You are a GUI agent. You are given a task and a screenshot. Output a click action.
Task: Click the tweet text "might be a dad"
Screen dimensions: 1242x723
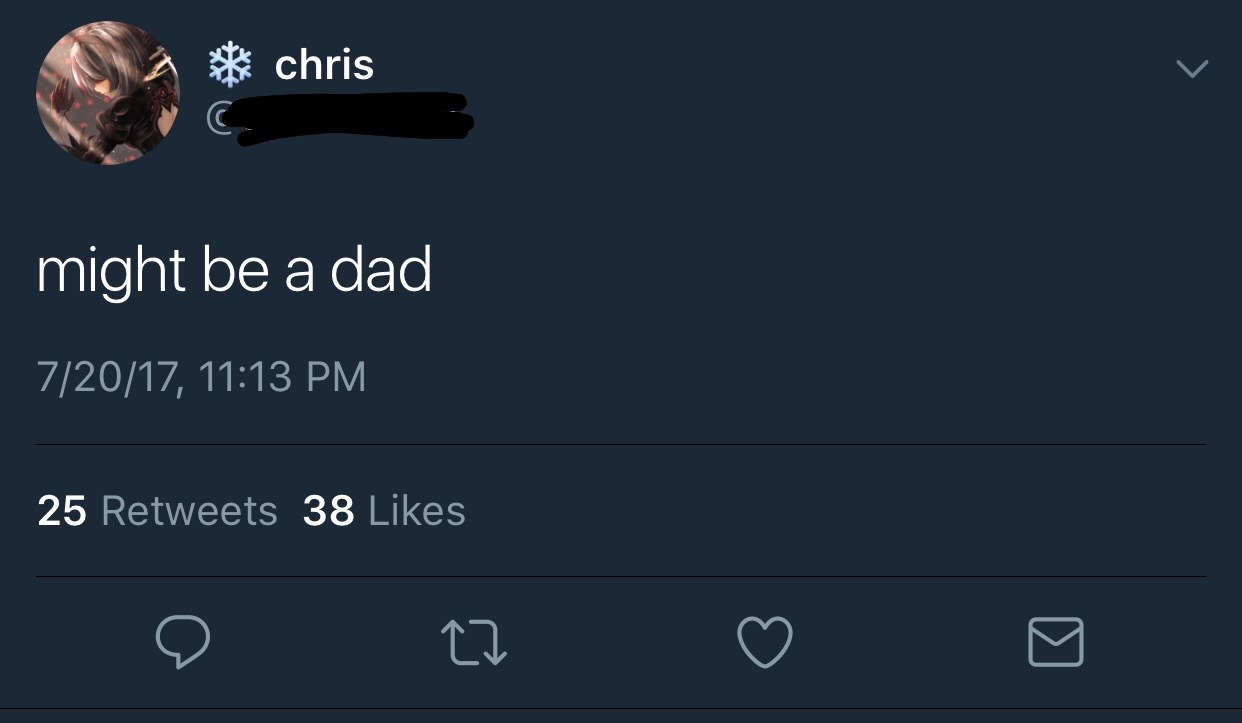(234, 270)
